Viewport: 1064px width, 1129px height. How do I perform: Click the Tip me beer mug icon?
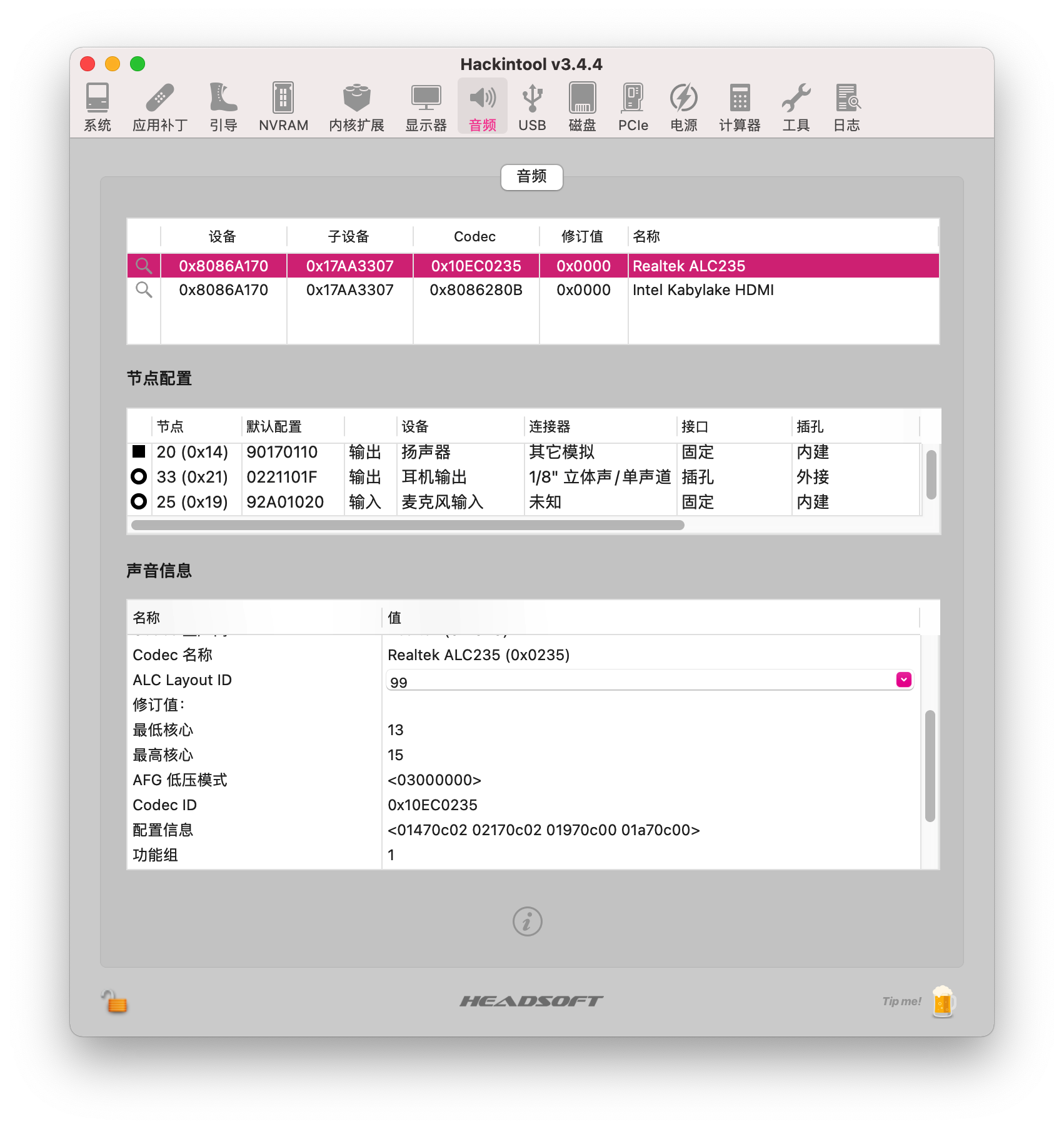pyautogui.click(x=943, y=1001)
